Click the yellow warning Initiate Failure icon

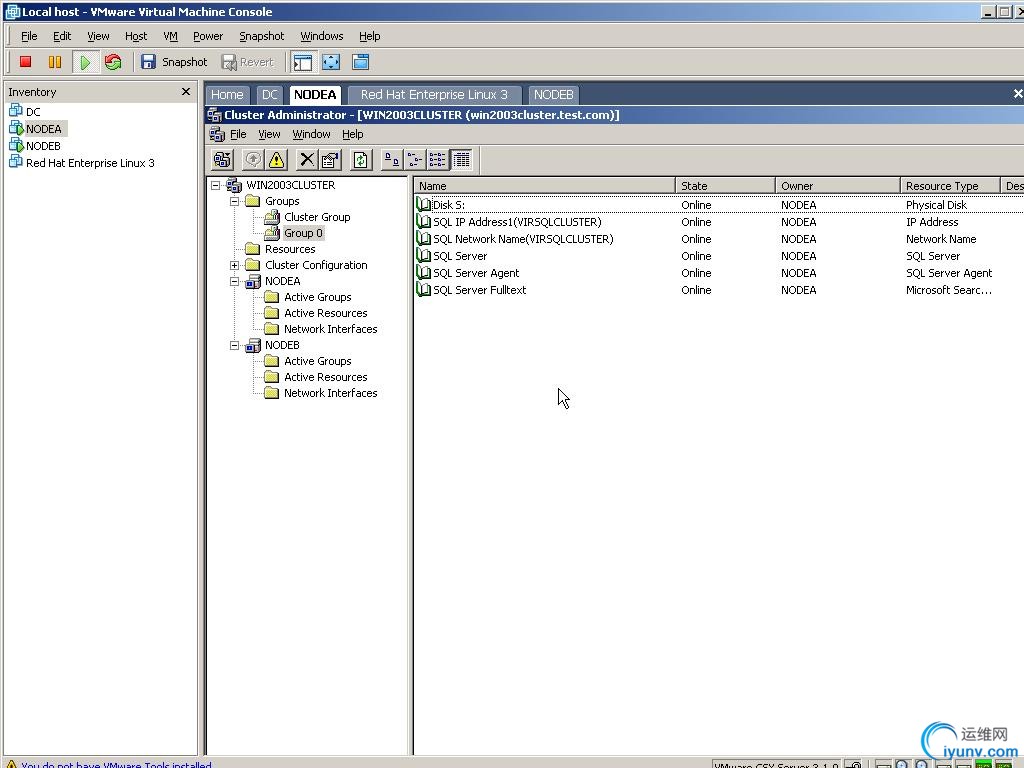(x=276, y=159)
